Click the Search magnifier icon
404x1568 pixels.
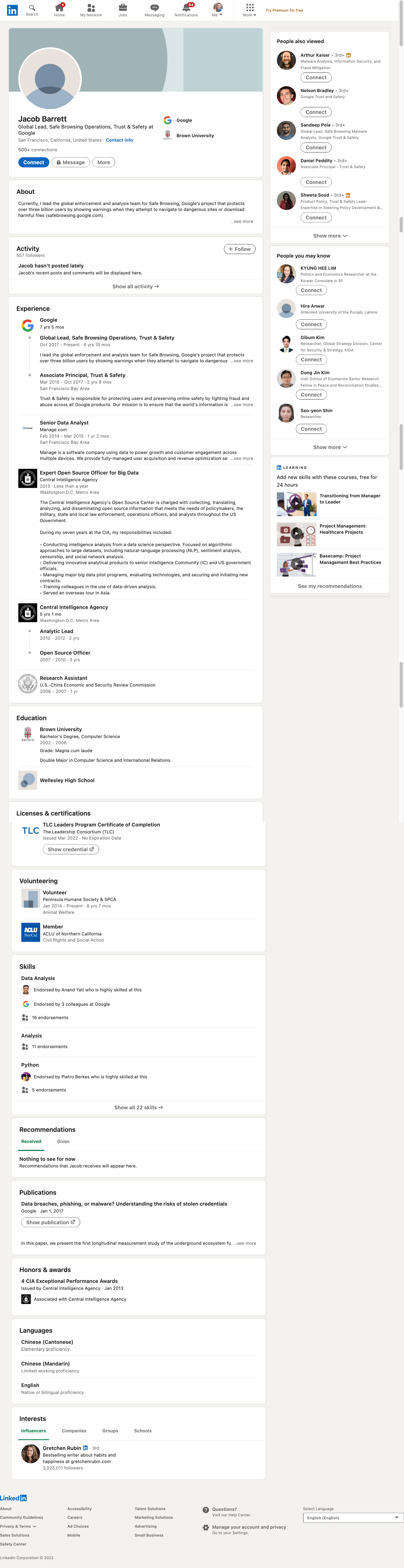(x=32, y=7)
